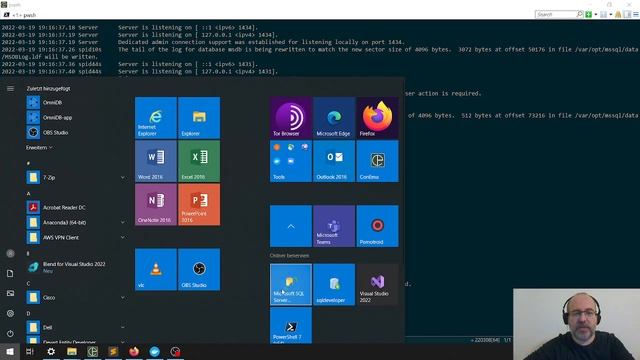Create new console with green plus icon
Image resolution: width=640 pixels, height=360 pixels.
[x=589, y=15]
